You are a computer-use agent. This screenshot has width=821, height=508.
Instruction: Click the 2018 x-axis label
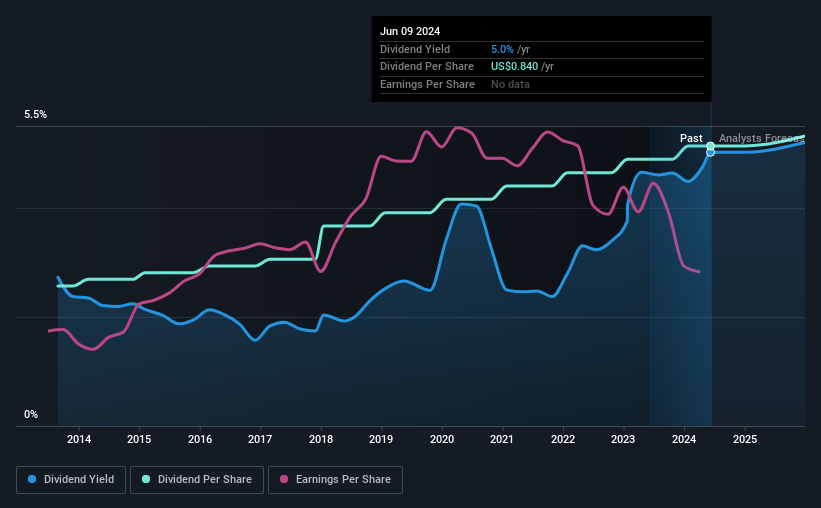[321, 439]
